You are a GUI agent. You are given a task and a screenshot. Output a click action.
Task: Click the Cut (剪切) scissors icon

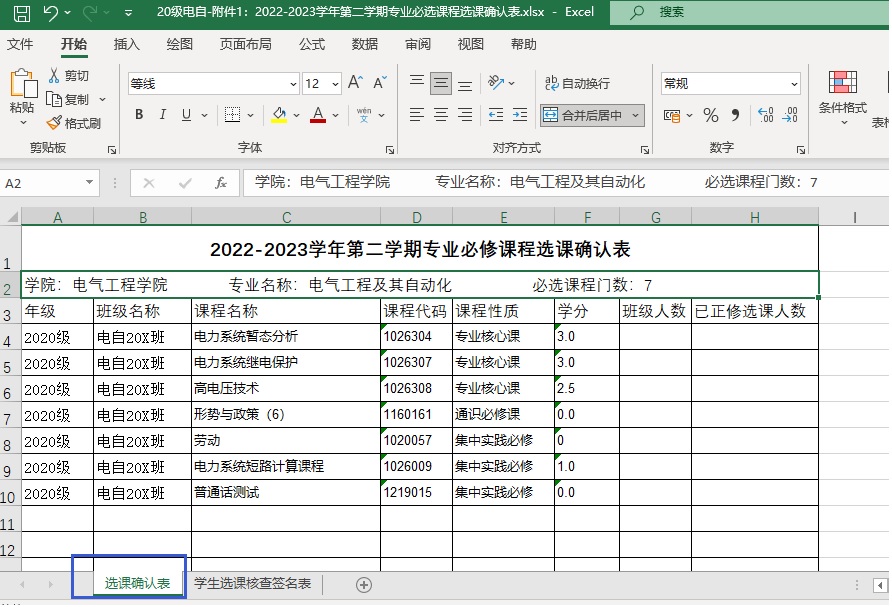[56, 76]
